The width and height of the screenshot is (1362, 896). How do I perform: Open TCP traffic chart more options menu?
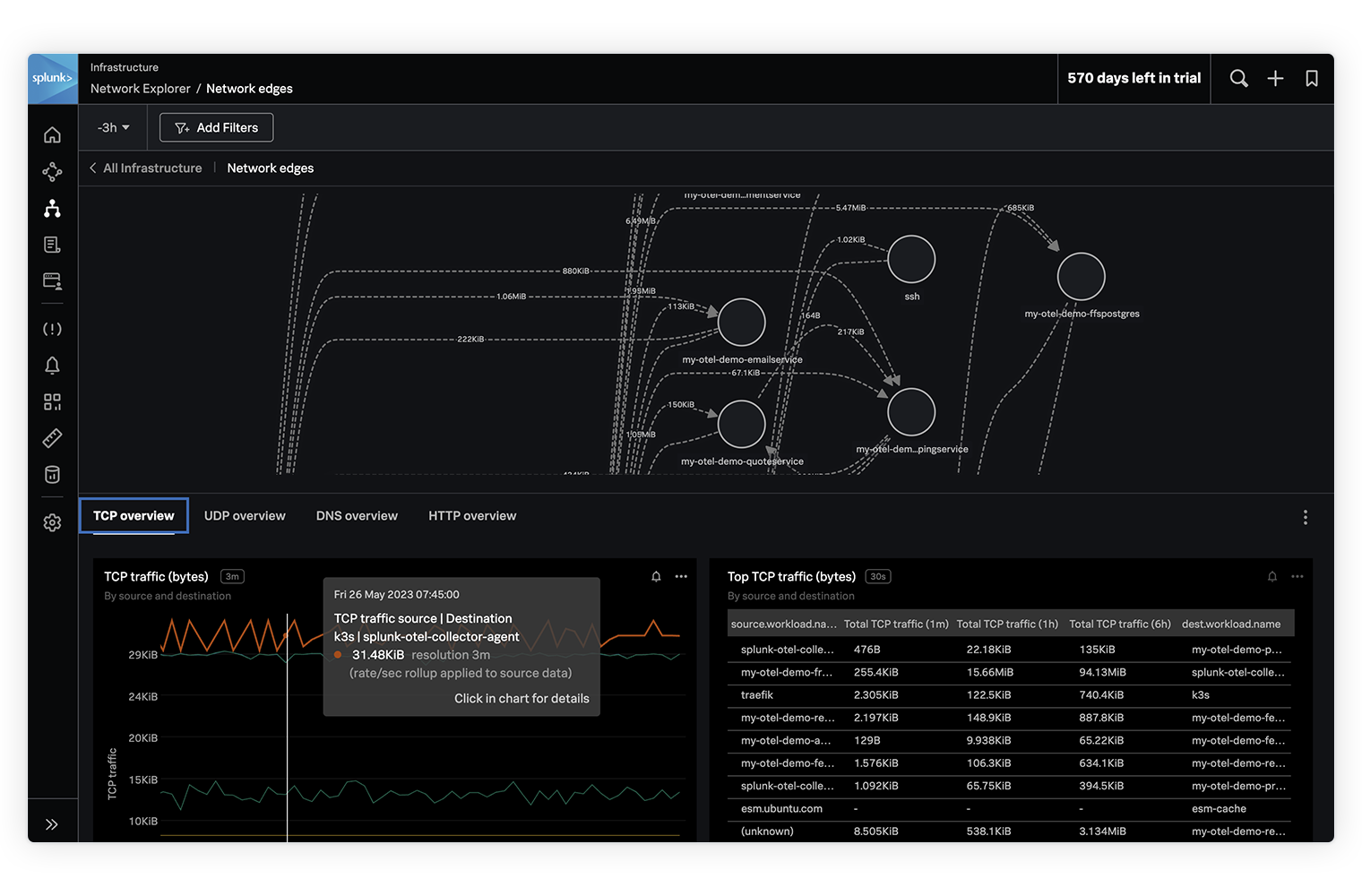681,577
